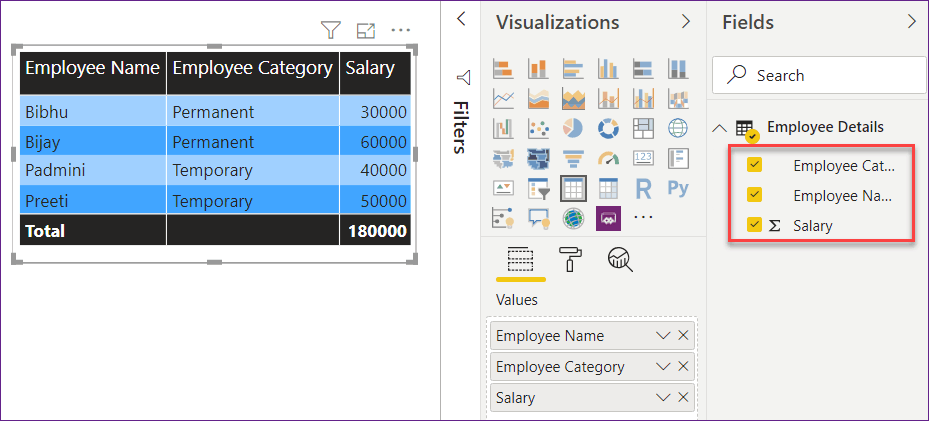Select the Ribbon chart visual
929x421 pixels.
pos(678,98)
